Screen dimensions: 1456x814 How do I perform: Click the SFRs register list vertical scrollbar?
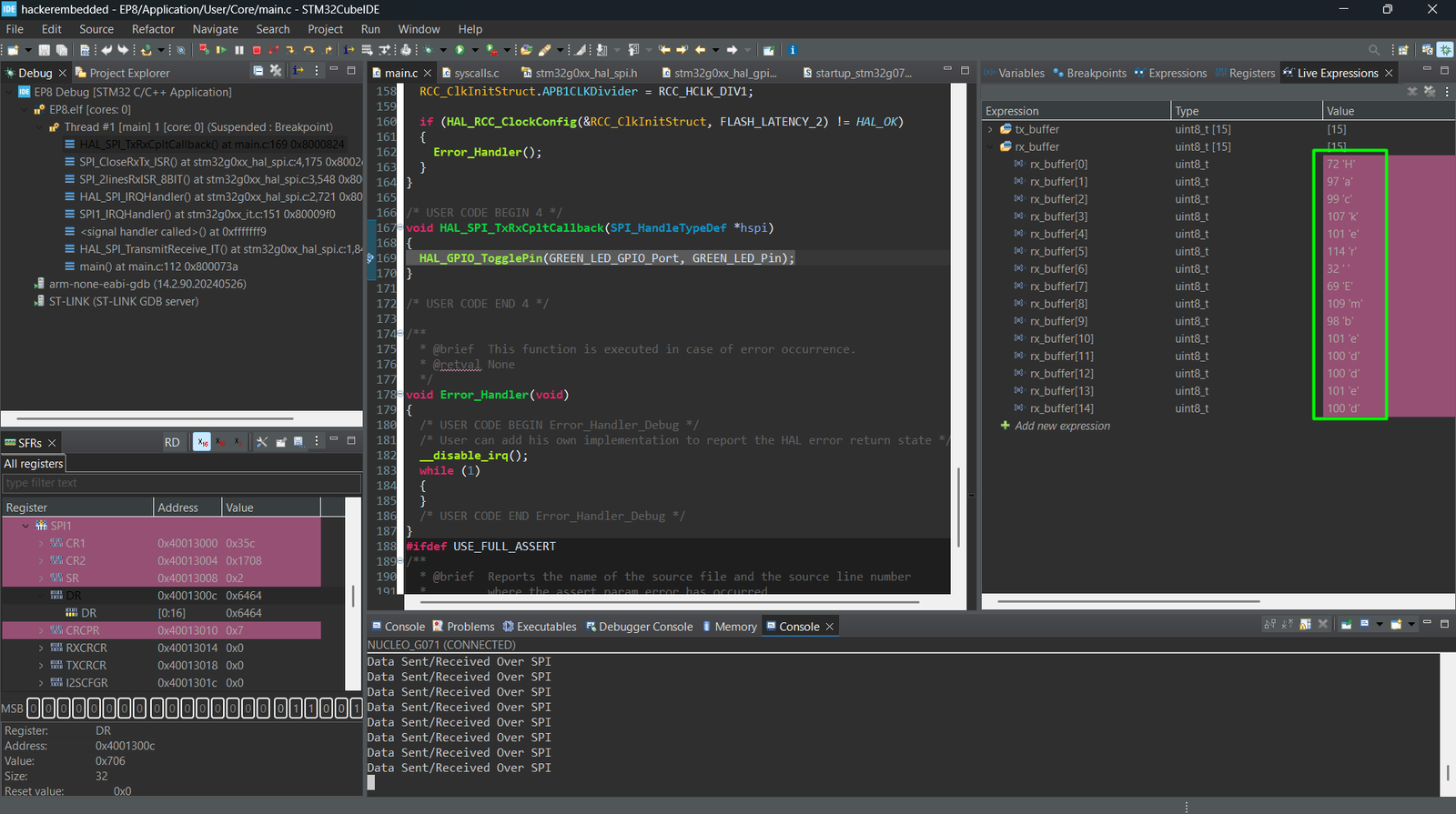click(x=354, y=596)
